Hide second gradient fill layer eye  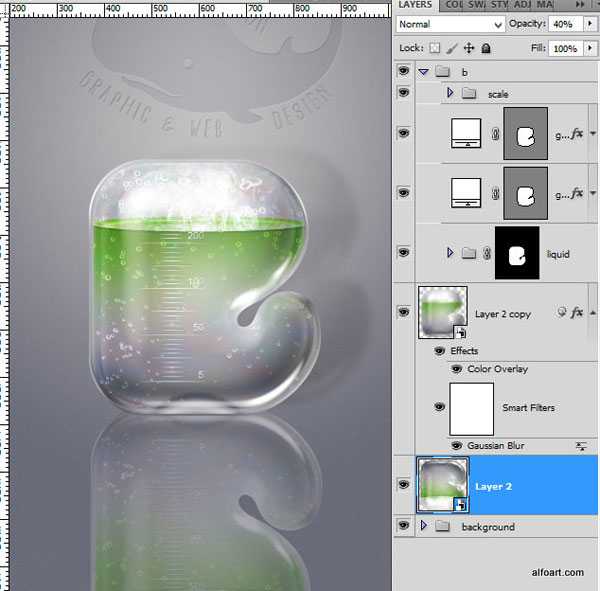[403, 193]
